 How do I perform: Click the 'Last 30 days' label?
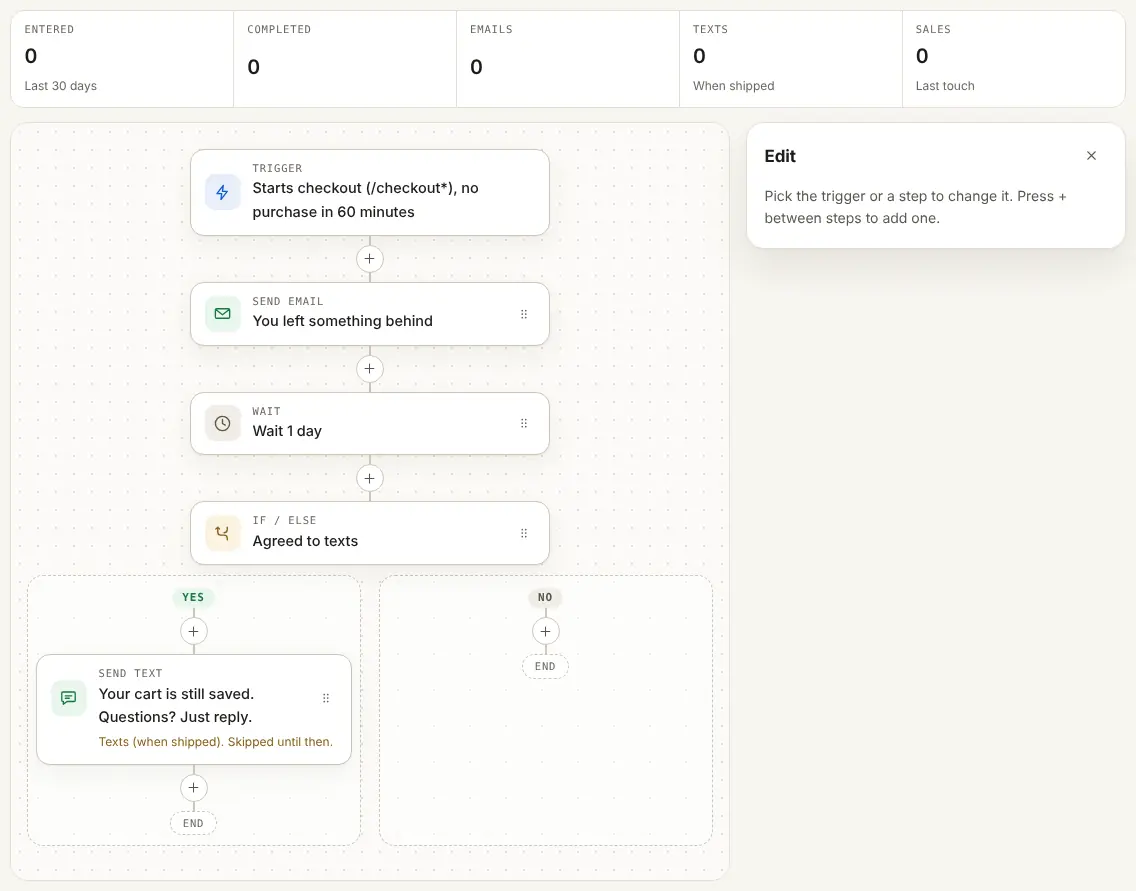(x=61, y=85)
